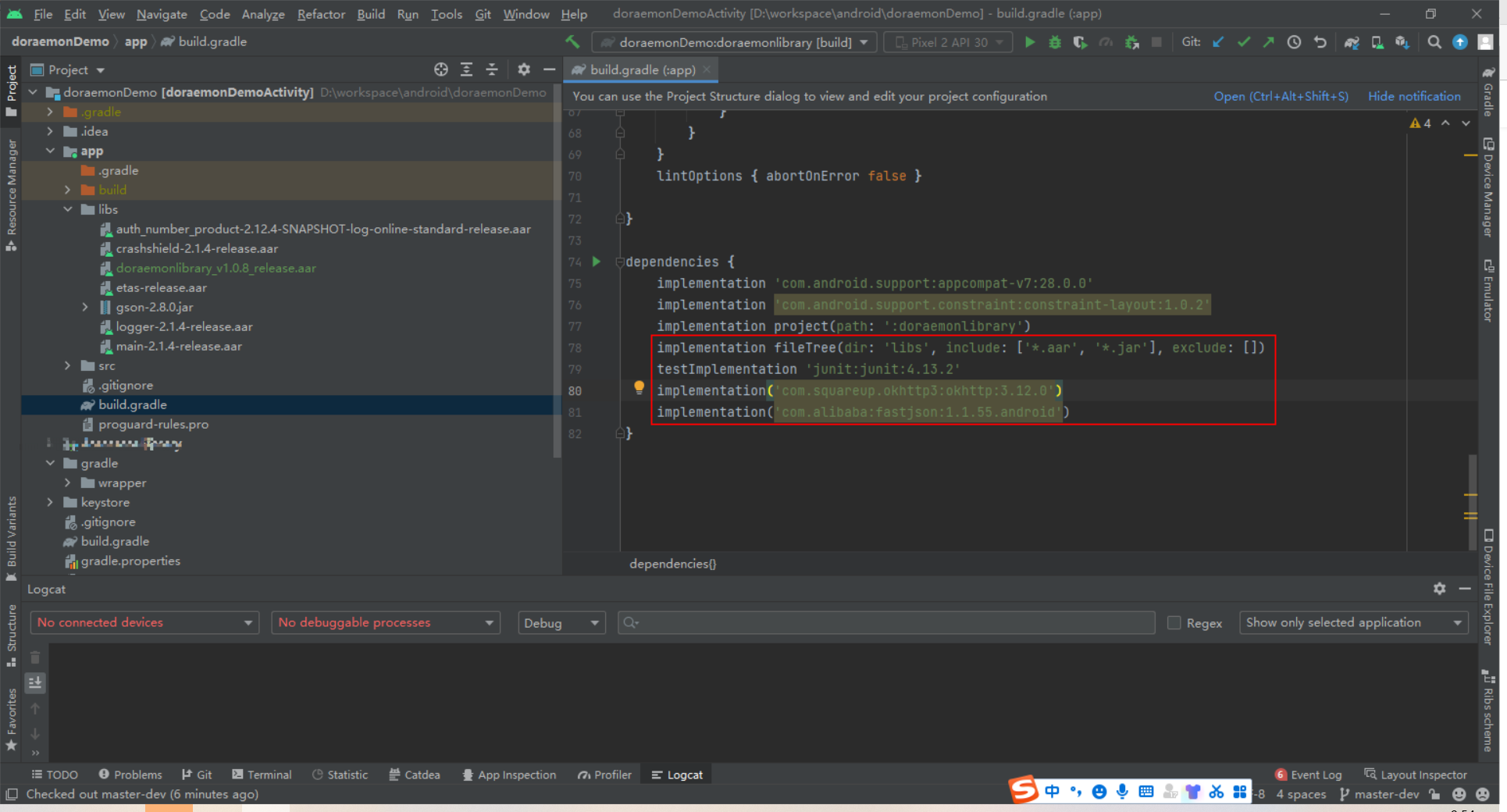Open the SDK Manager icon
The height and width of the screenshot is (812, 1507).
click(x=1402, y=42)
